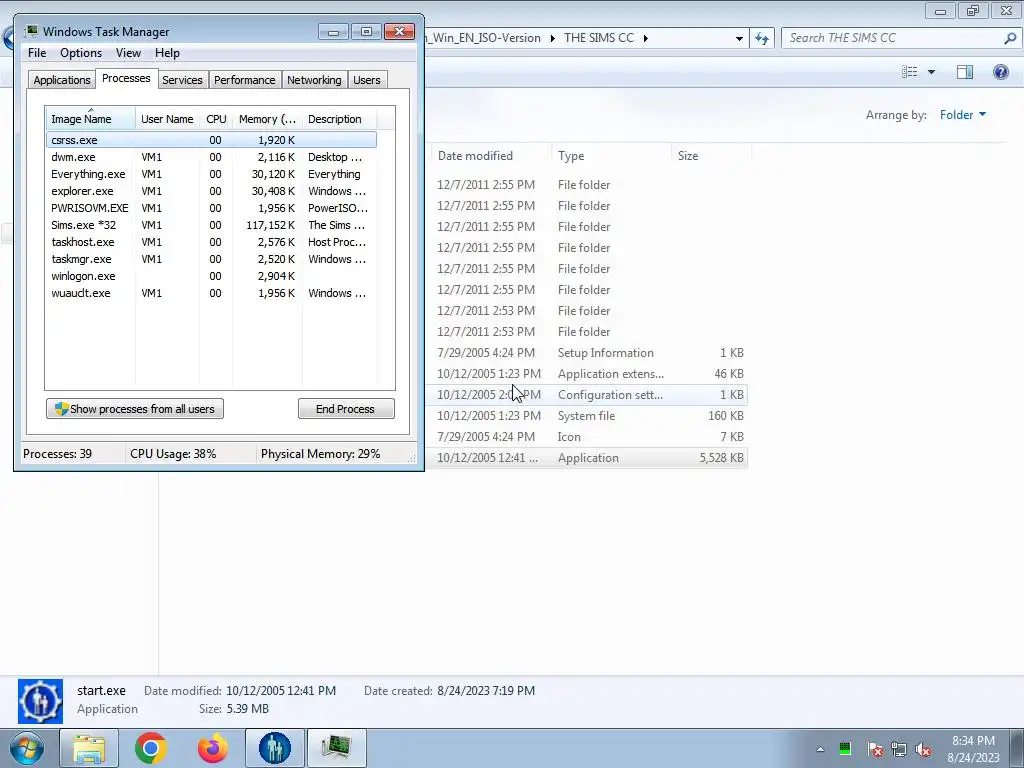The height and width of the screenshot is (768, 1024).
Task: Switch to the Performance tab
Action: click(x=244, y=80)
